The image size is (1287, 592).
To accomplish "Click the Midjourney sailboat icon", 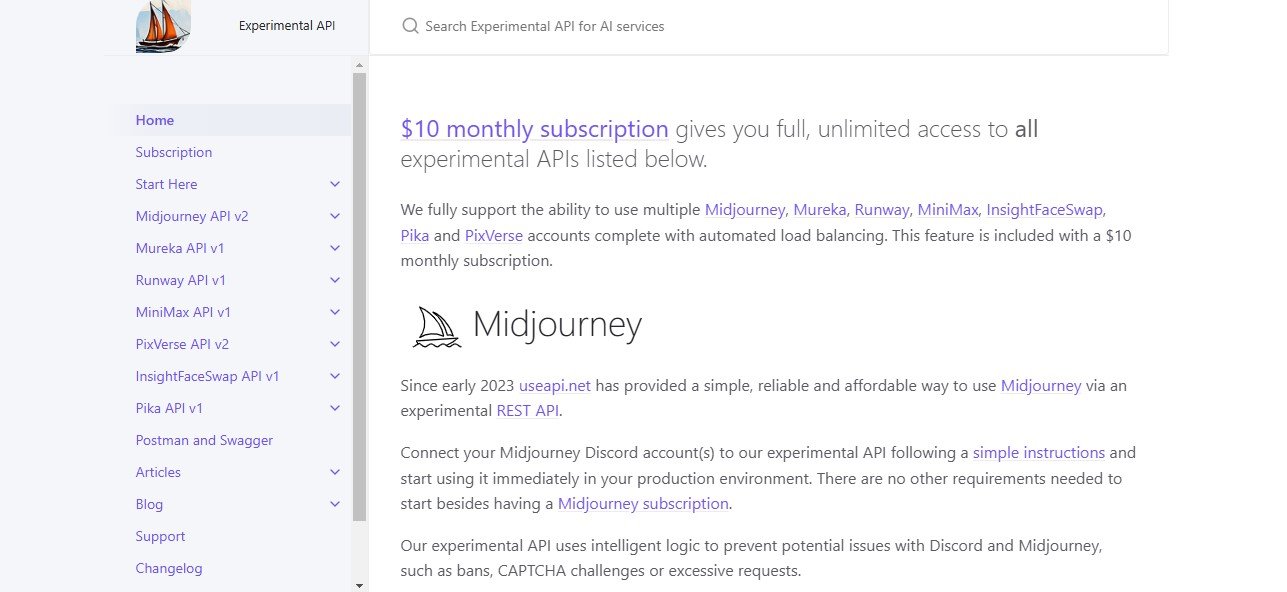I will click(x=437, y=326).
